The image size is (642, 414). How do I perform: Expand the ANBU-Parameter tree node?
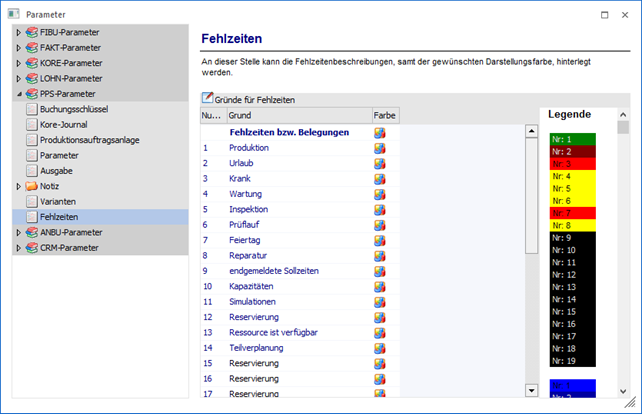18,232
